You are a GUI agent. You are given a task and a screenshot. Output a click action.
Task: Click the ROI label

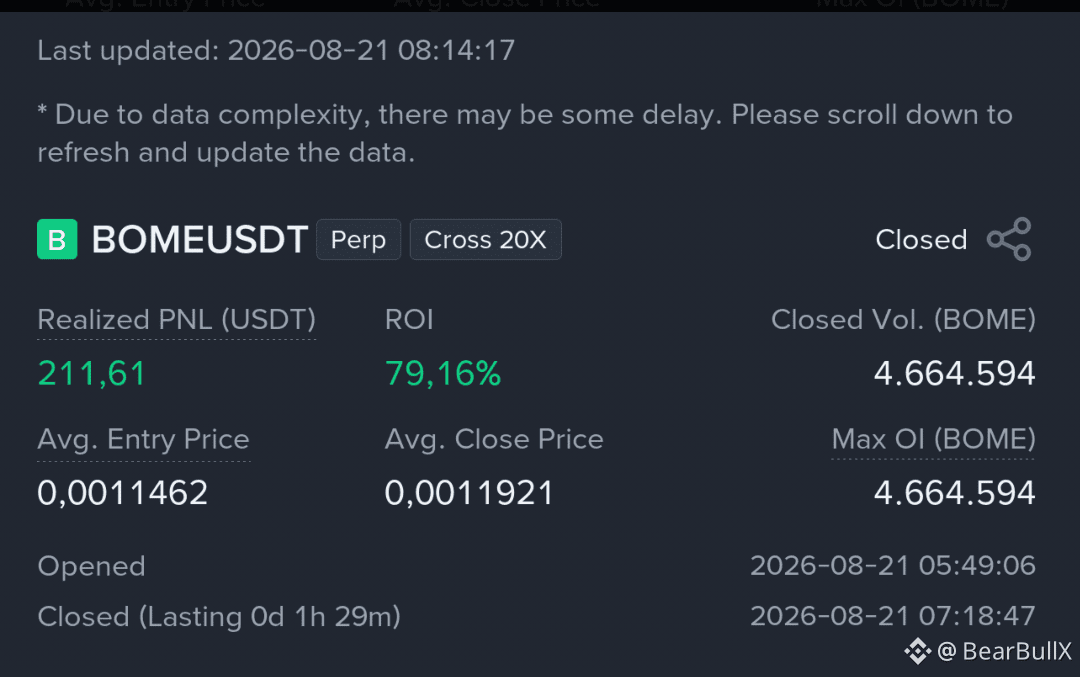pos(409,320)
